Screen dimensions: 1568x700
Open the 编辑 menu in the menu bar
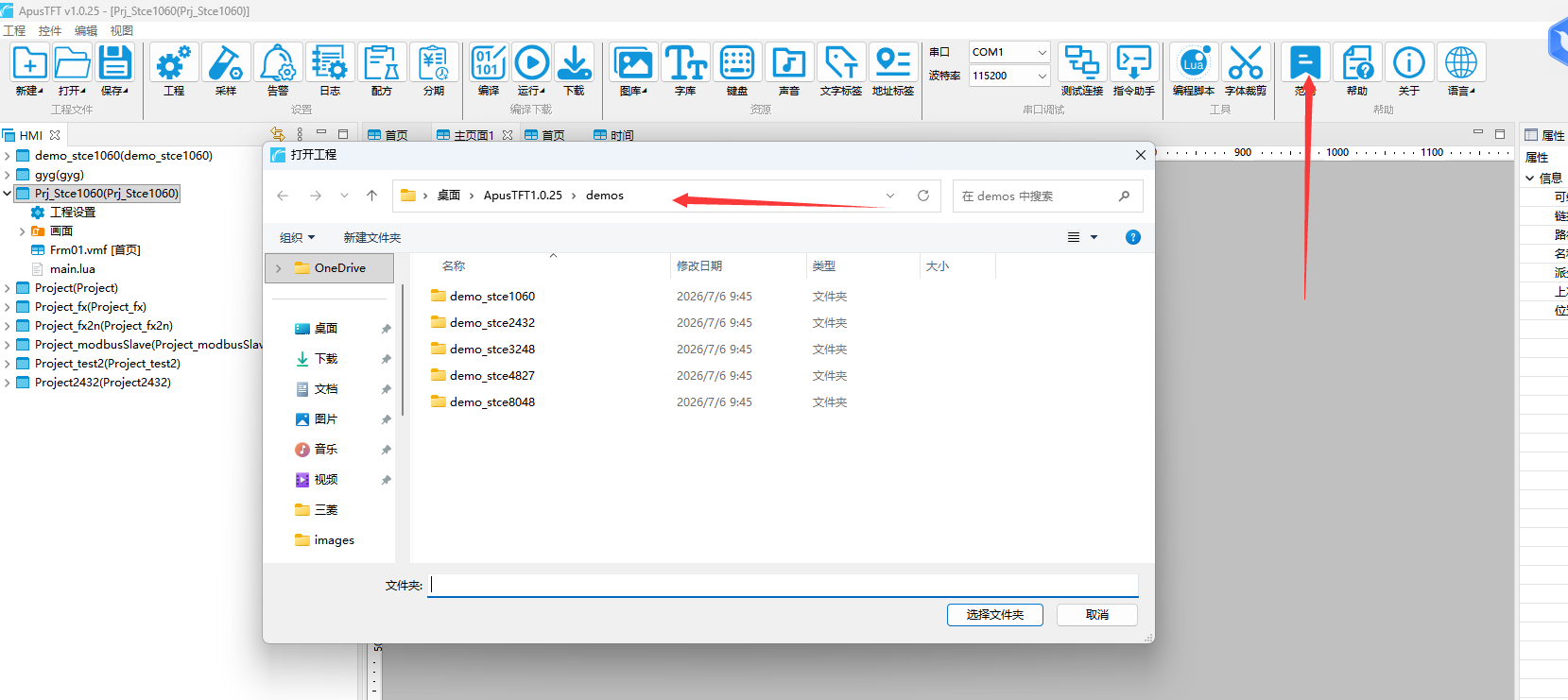86,31
